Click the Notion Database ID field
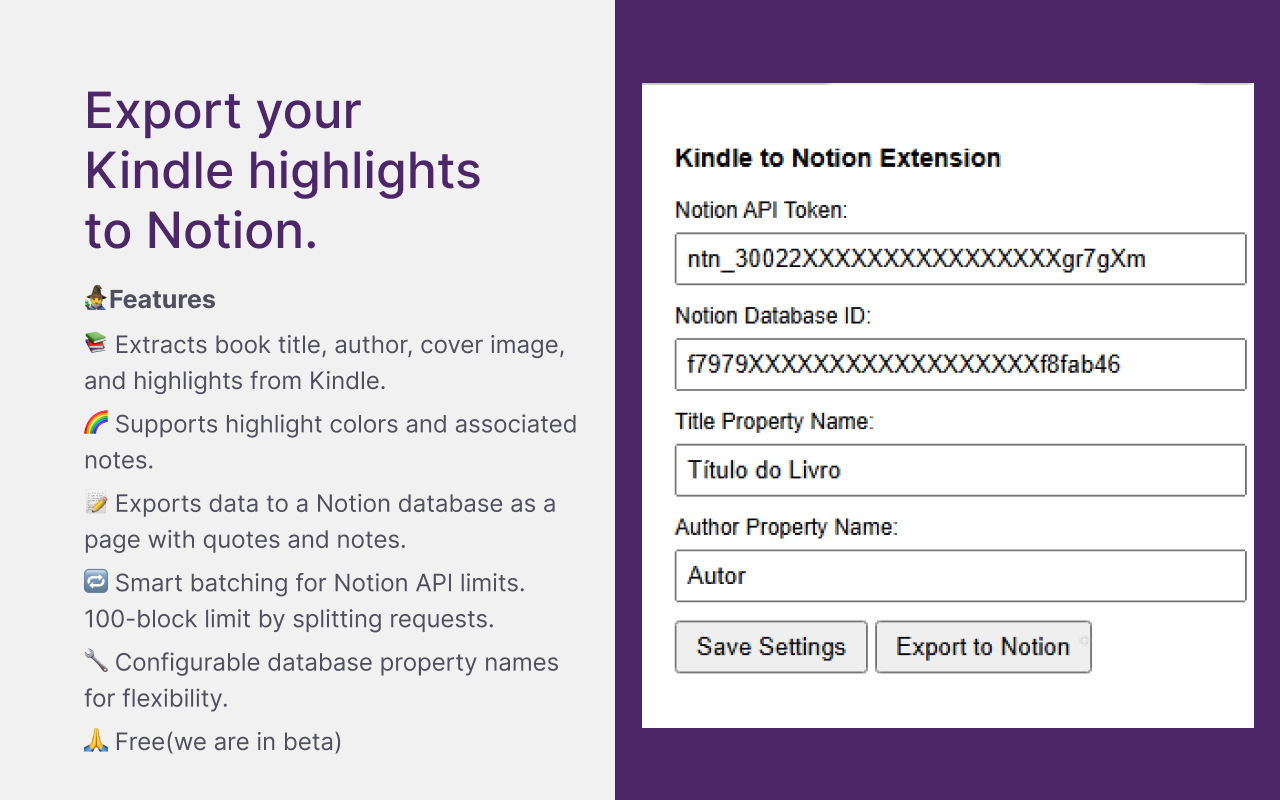Screen dimensions: 1280x800 (x=960, y=364)
